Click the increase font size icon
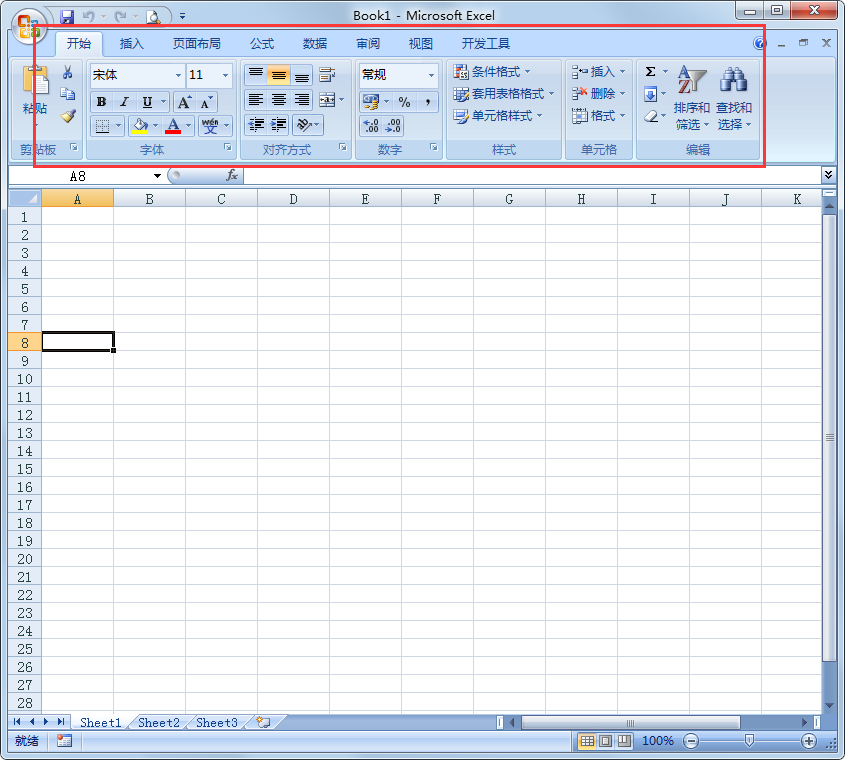The height and width of the screenshot is (760, 845). (184, 101)
